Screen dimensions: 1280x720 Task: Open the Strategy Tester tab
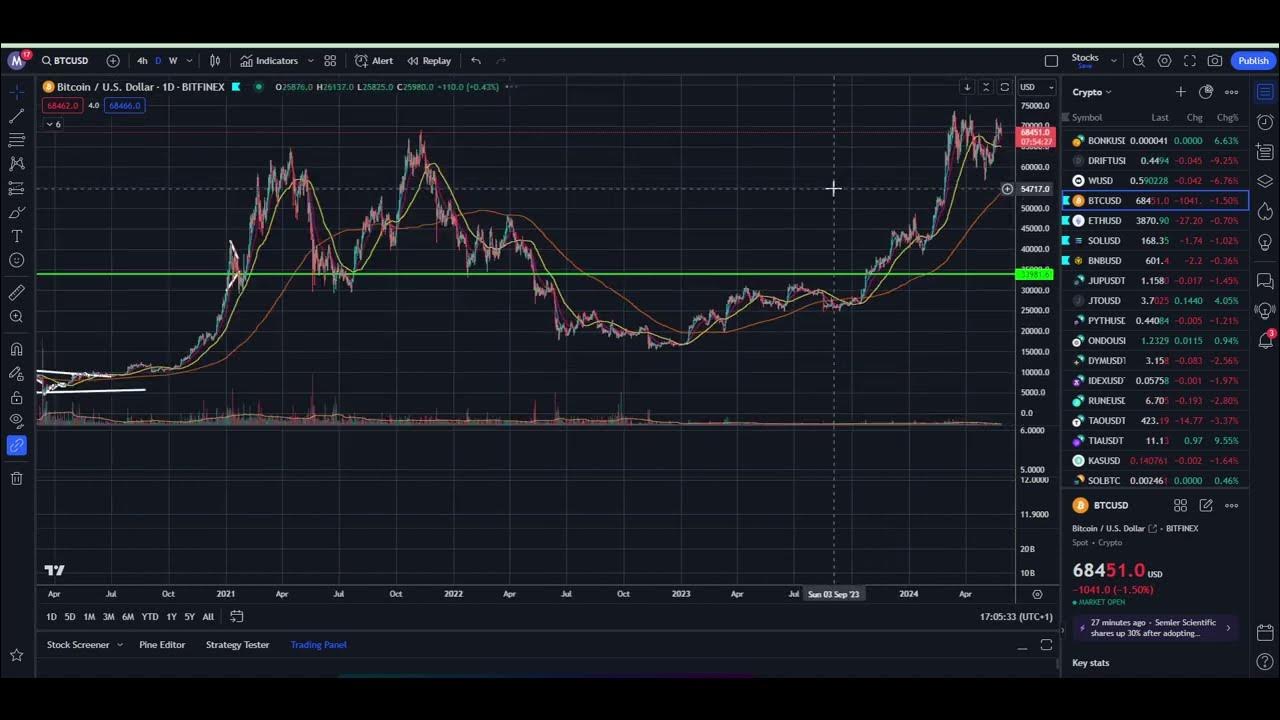pos(237,645)
